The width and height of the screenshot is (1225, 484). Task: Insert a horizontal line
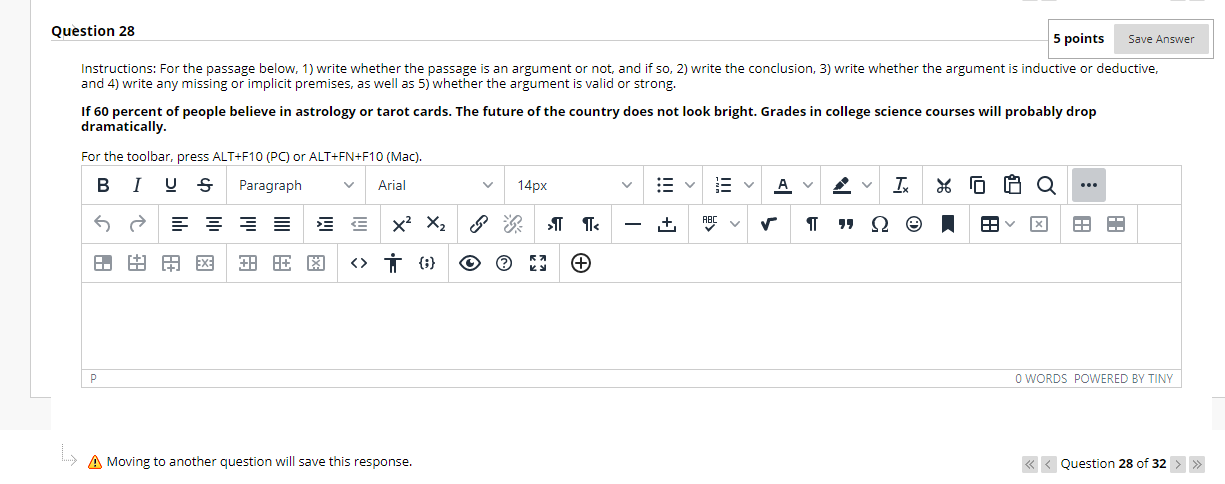pyautogui.click(x=633, y=224)
